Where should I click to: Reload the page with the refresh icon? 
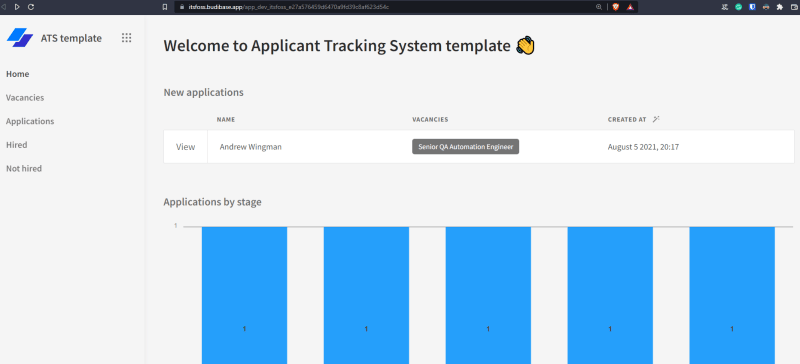tap(31, 7)
